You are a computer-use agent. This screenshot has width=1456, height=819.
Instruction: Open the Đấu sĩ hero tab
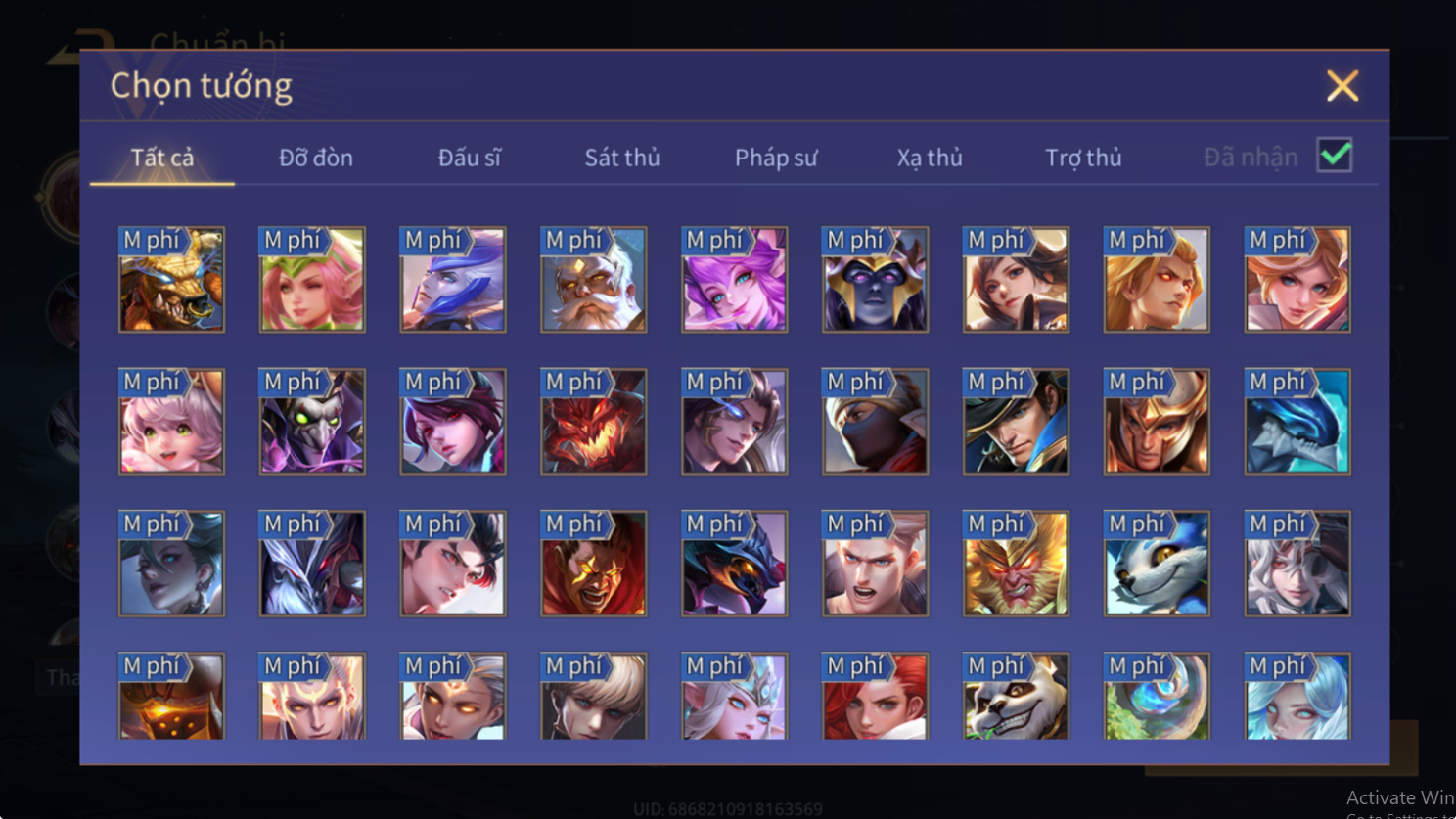click(470, 158)
